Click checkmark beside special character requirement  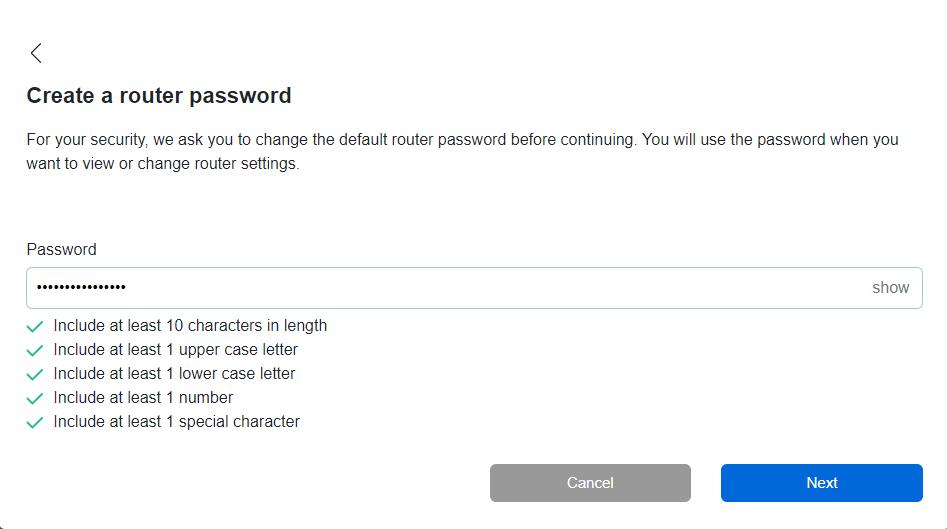pyautogui.click(x=35, y=422)
